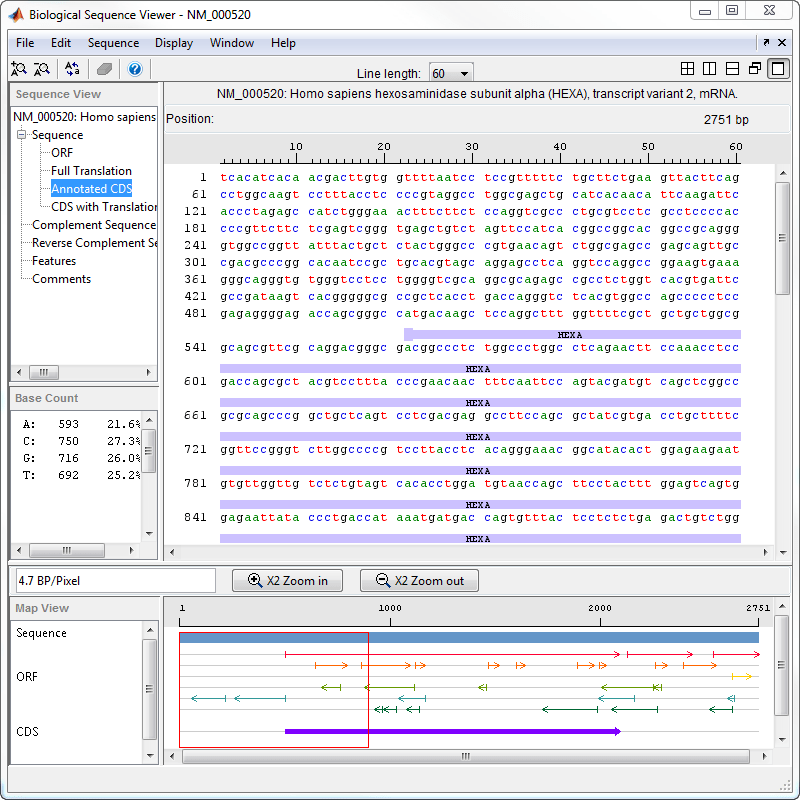Viewport: 800px width, 800px height.
Task: Click the purple CDS bar in Map View
Action: 450,731
